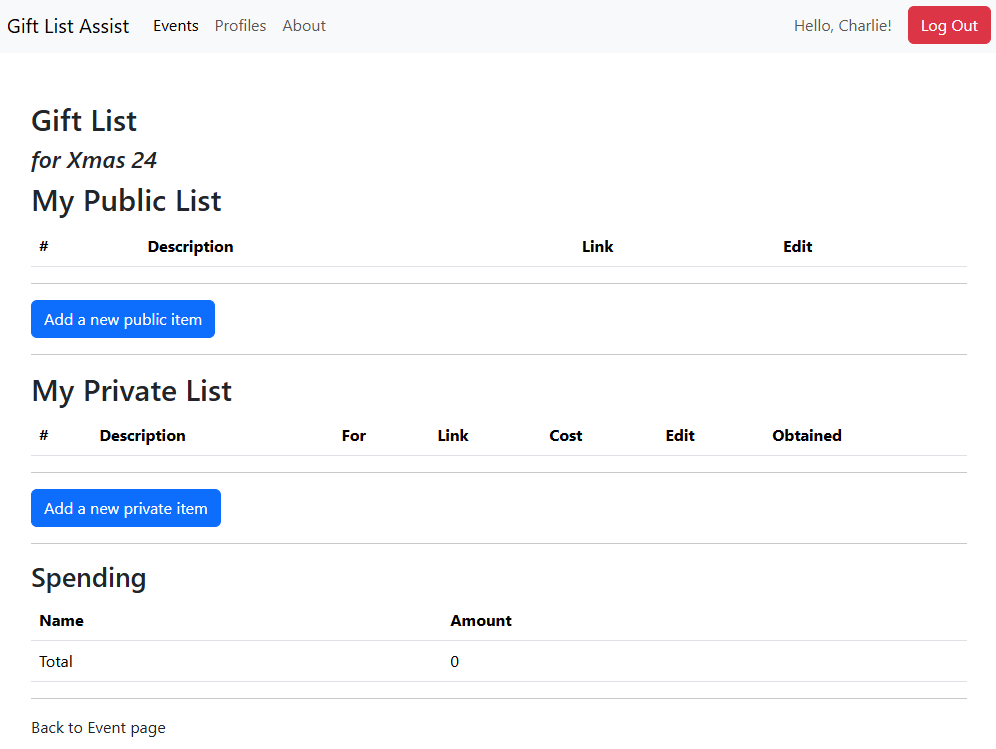Click Amount header in Spending table
Screen dimensions: 996x749
point(480,621)
